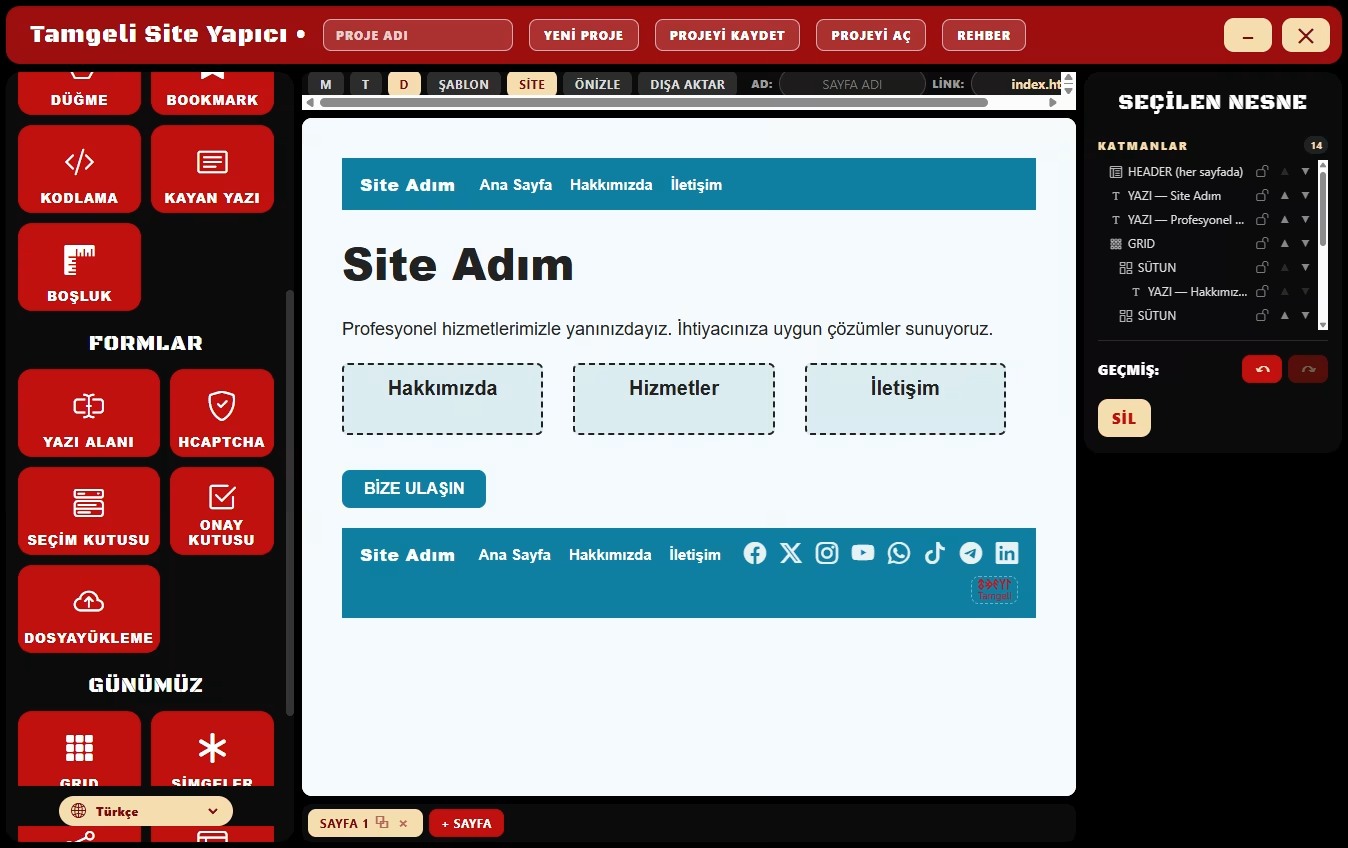Toggle lock on YAZI — Site Adım layer
Screen dimensions: 1348x848
pyautogui.click(x=1262, y=195)
